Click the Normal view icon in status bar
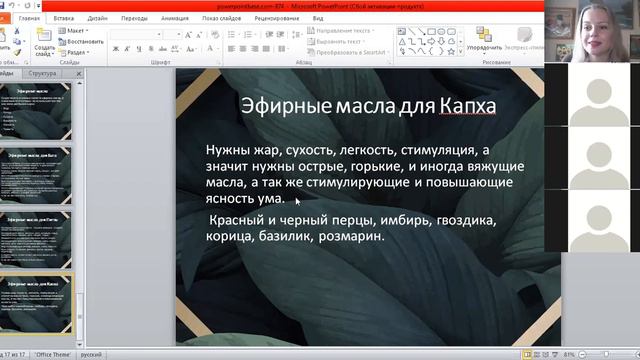This screenshot has width=640, height=360. [527, 355]
